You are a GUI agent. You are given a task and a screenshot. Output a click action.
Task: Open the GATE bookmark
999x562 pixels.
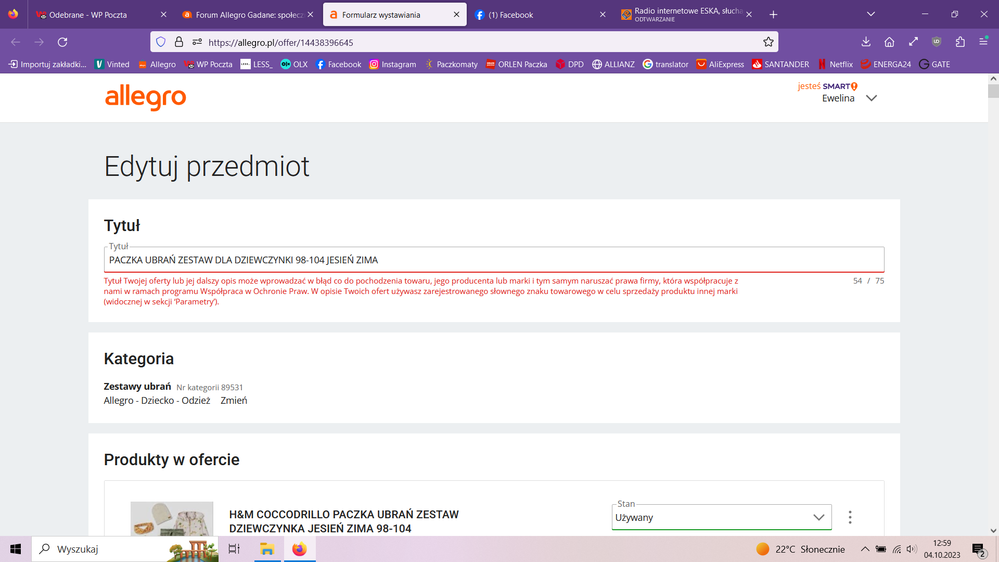click(x=935, y=64)
